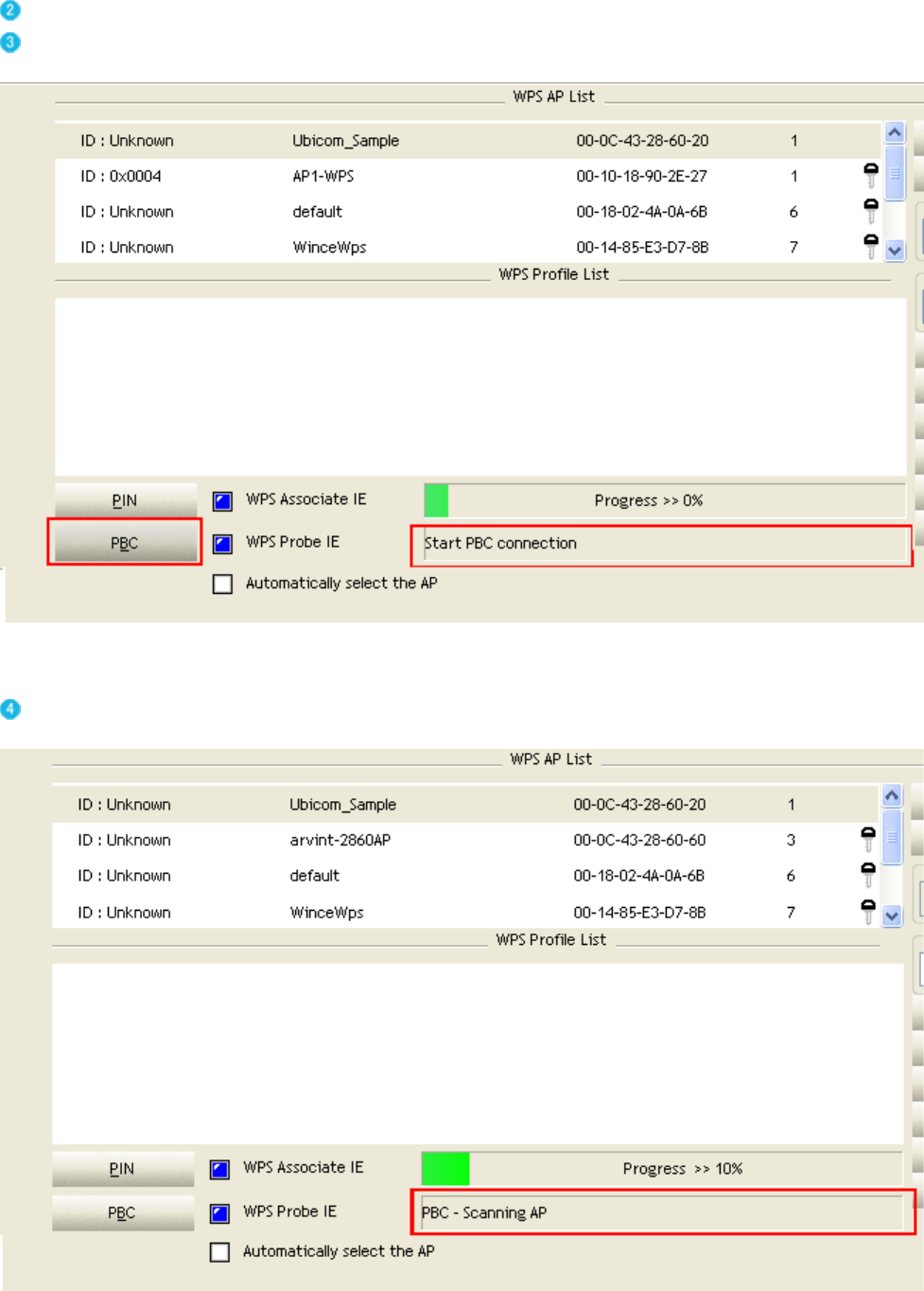Image resolution: width=924 pixels, height=1291 pixels.
Task: Click the key icon on the arvint-2860AP row
Action: pos(868,839)
